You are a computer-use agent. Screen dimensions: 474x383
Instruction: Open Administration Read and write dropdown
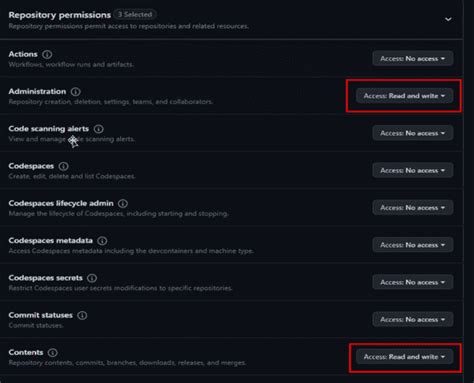click(x=404, y=96)
